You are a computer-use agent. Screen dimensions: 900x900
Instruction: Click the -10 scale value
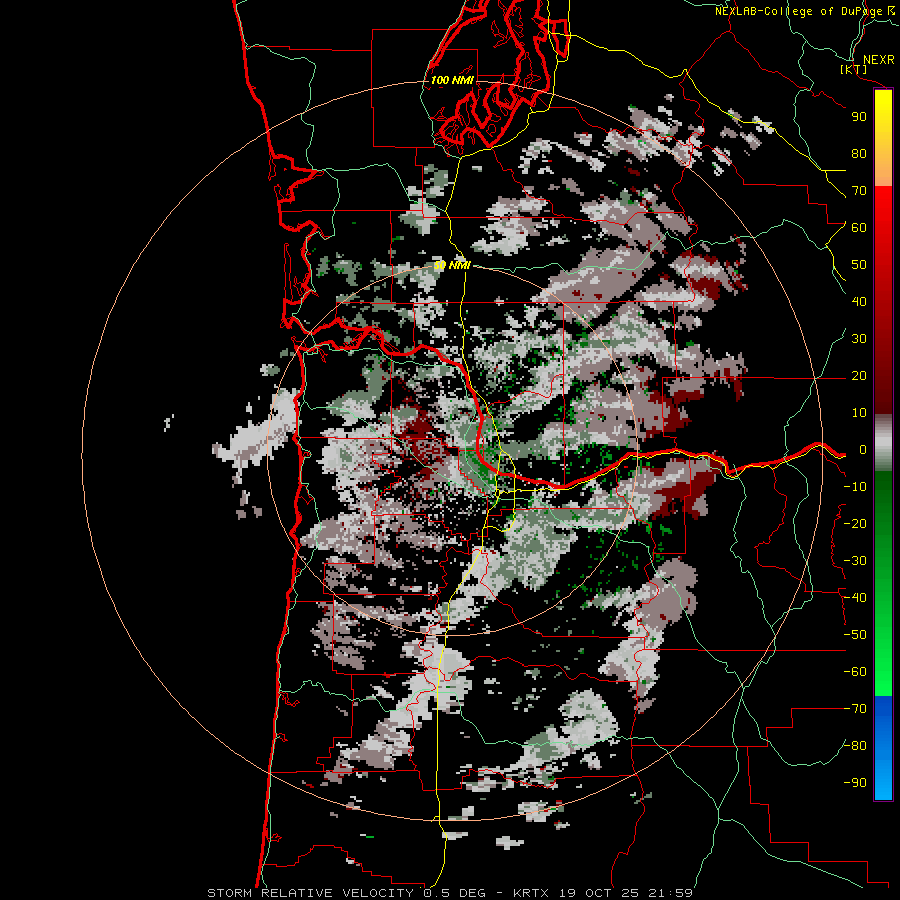(855, 487)
